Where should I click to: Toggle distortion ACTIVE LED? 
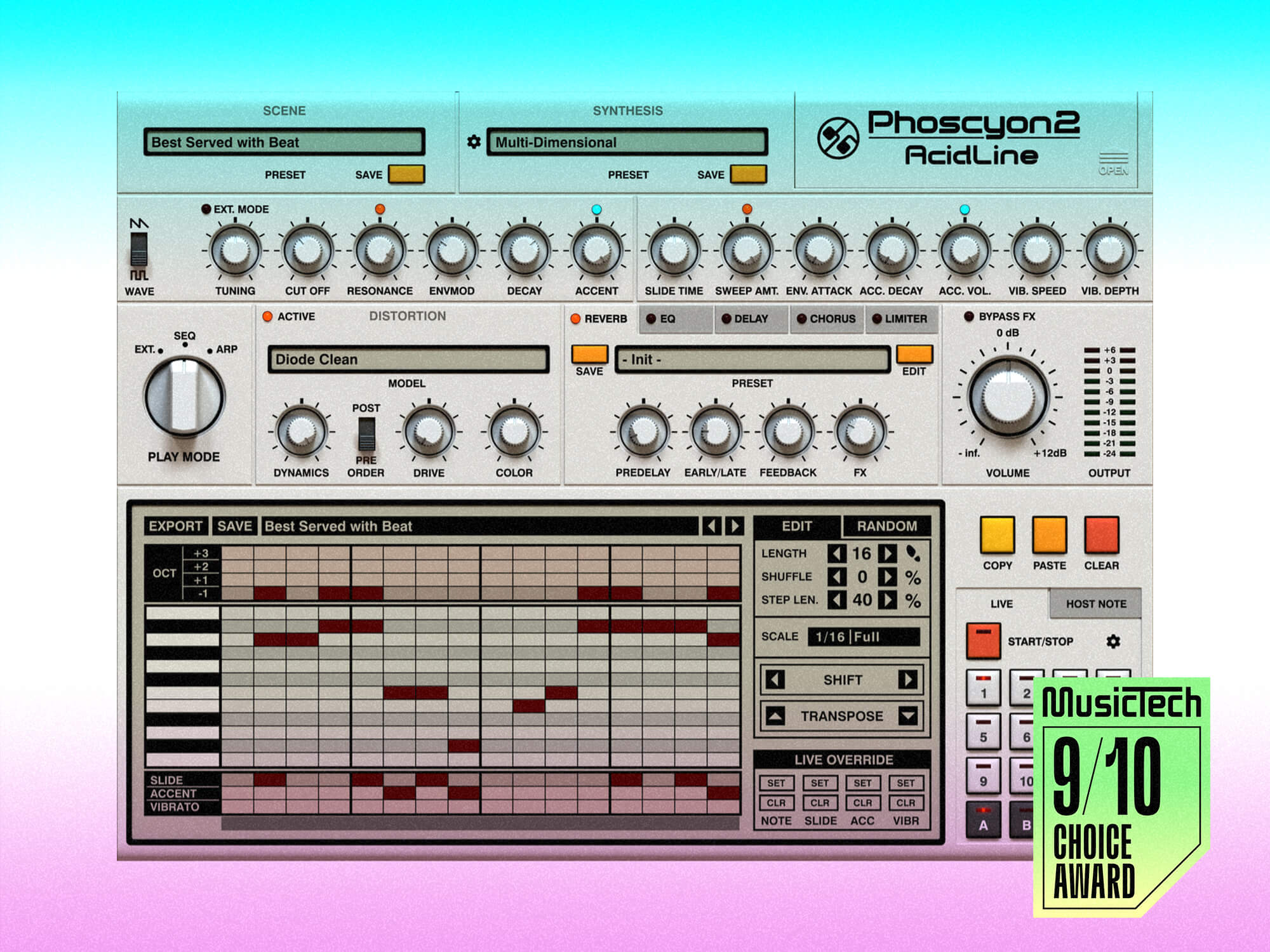267,316
